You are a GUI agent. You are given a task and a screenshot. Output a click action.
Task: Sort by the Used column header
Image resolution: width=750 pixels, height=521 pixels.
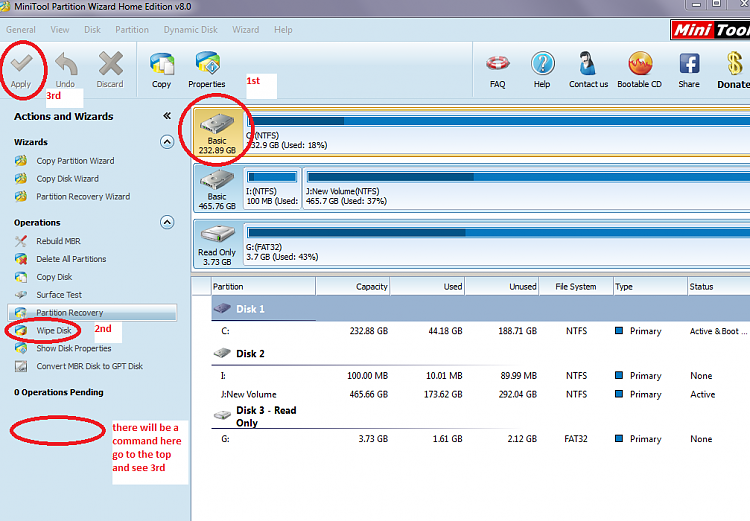[x=427, y=287]
